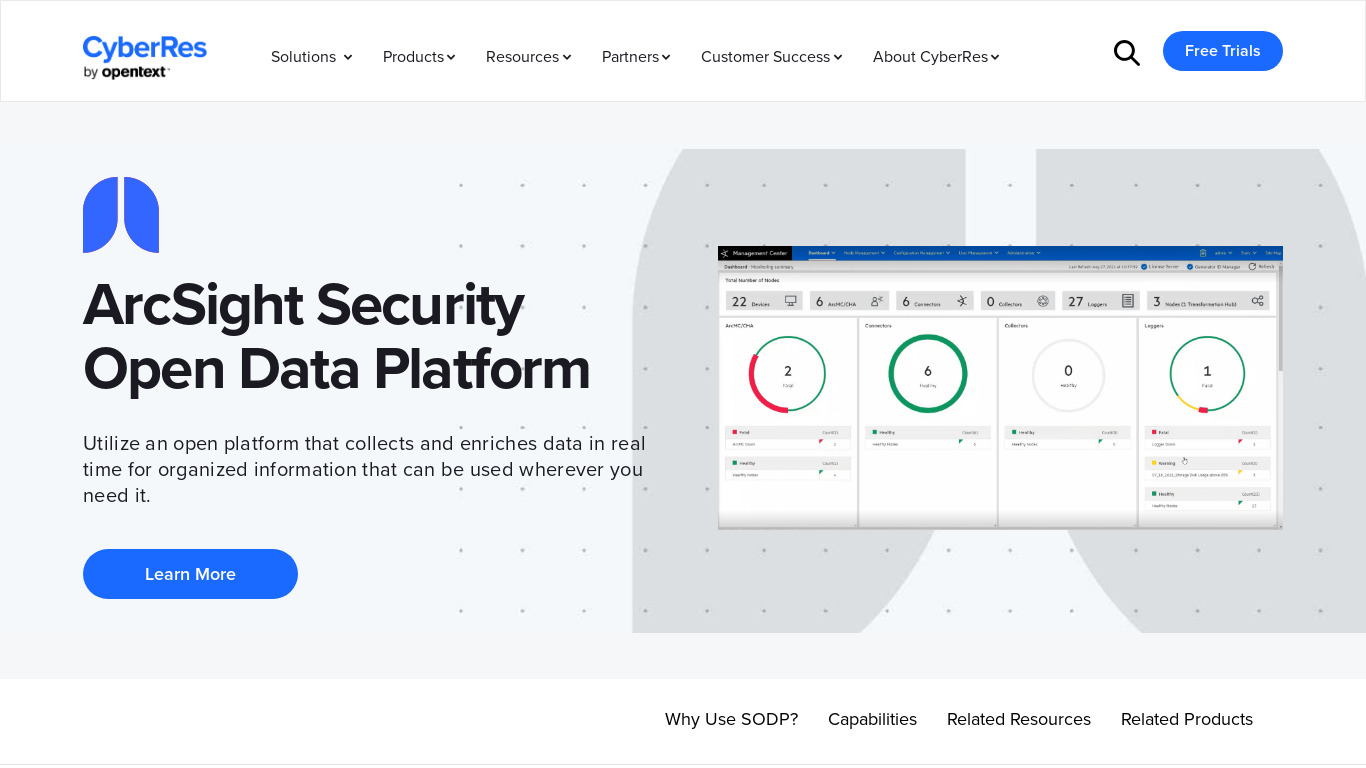Open the search magnifier icon
Screen dimensions: 1366x768
point(1127,53)
